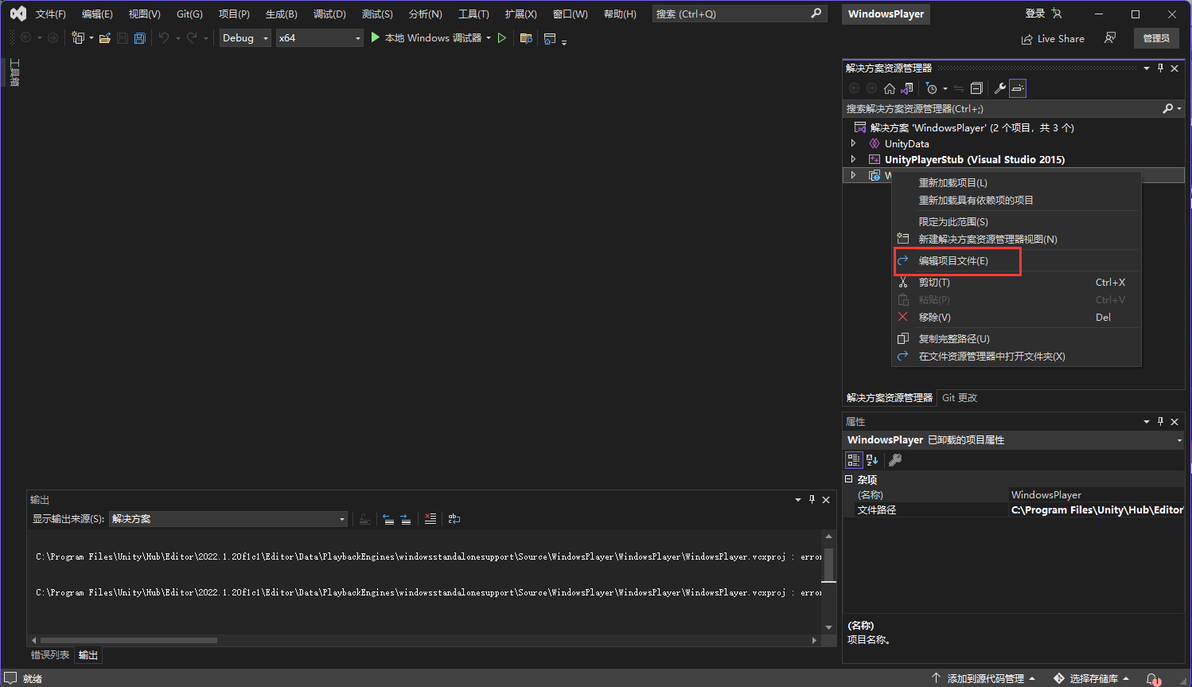1192x687 pixels.
Task: Click the green start debugging arrow
Action: [x=375, y=37]
